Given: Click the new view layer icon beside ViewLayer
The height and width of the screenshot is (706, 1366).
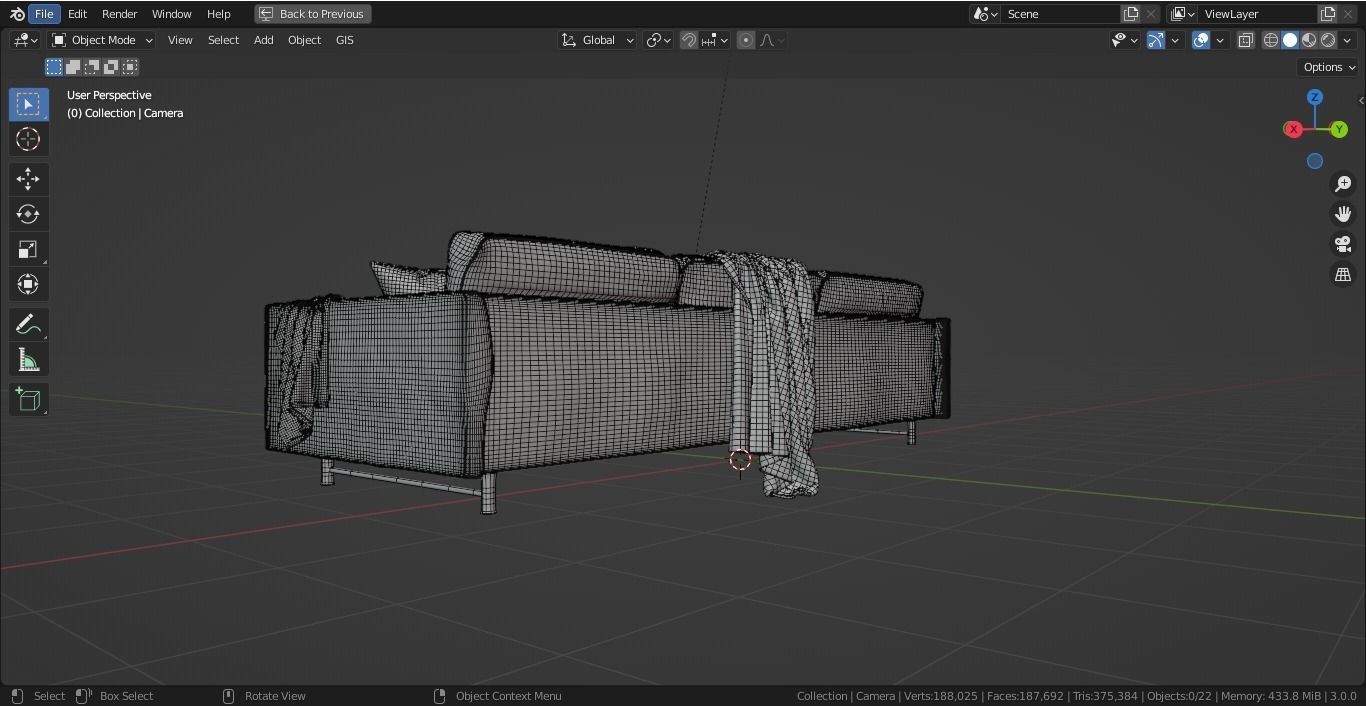Looking at the screenshot, I should pos(1328,14).
